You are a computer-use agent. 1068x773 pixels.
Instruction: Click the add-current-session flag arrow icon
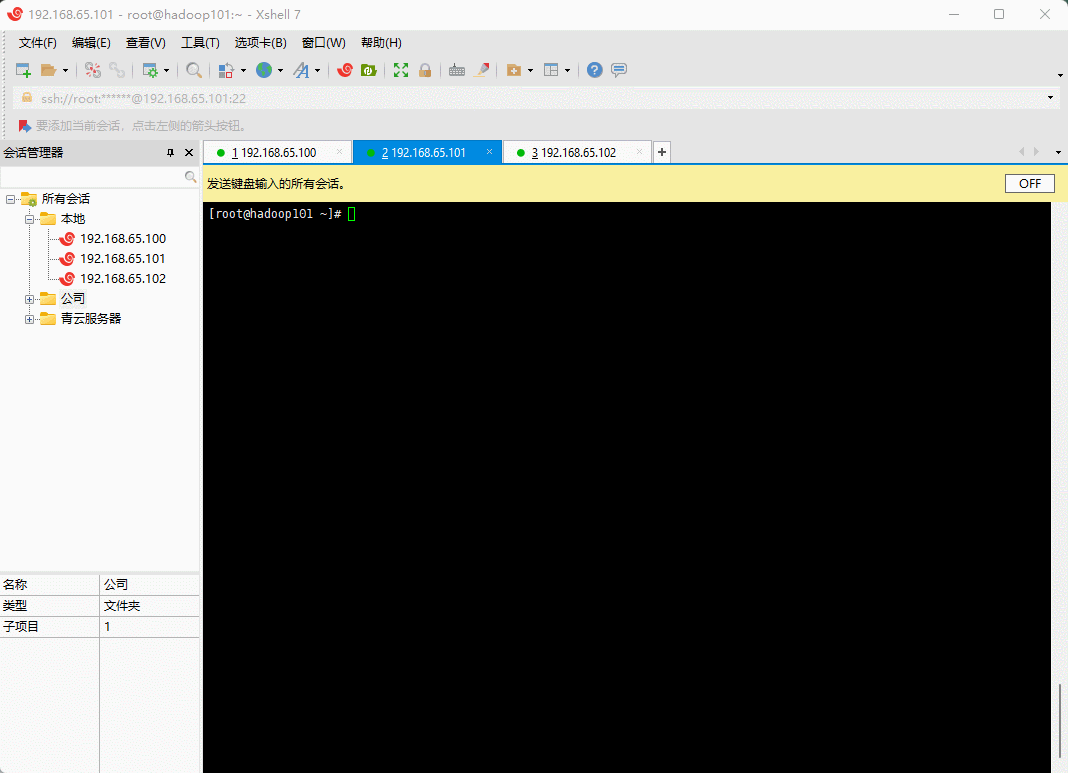pos(25,126)
